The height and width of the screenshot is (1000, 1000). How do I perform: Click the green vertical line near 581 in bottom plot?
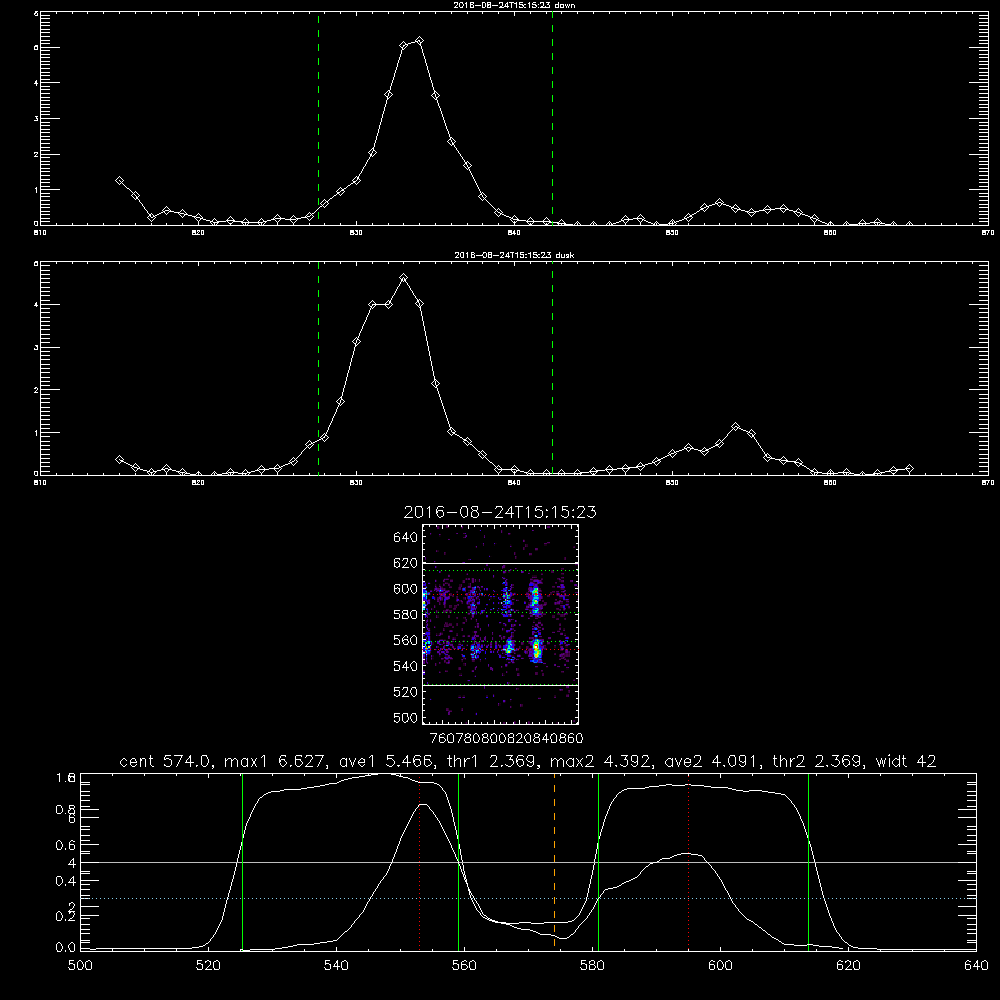click(x=598, y=861)
